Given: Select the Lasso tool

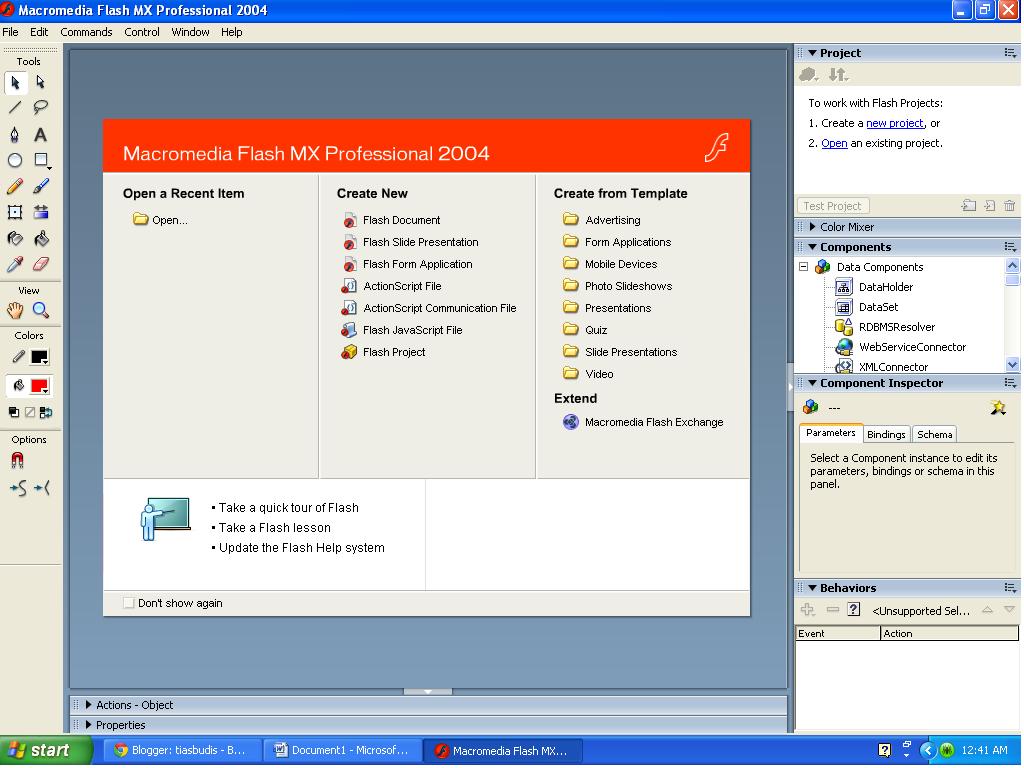Looking at the screenshot, I should pos(40,107).
